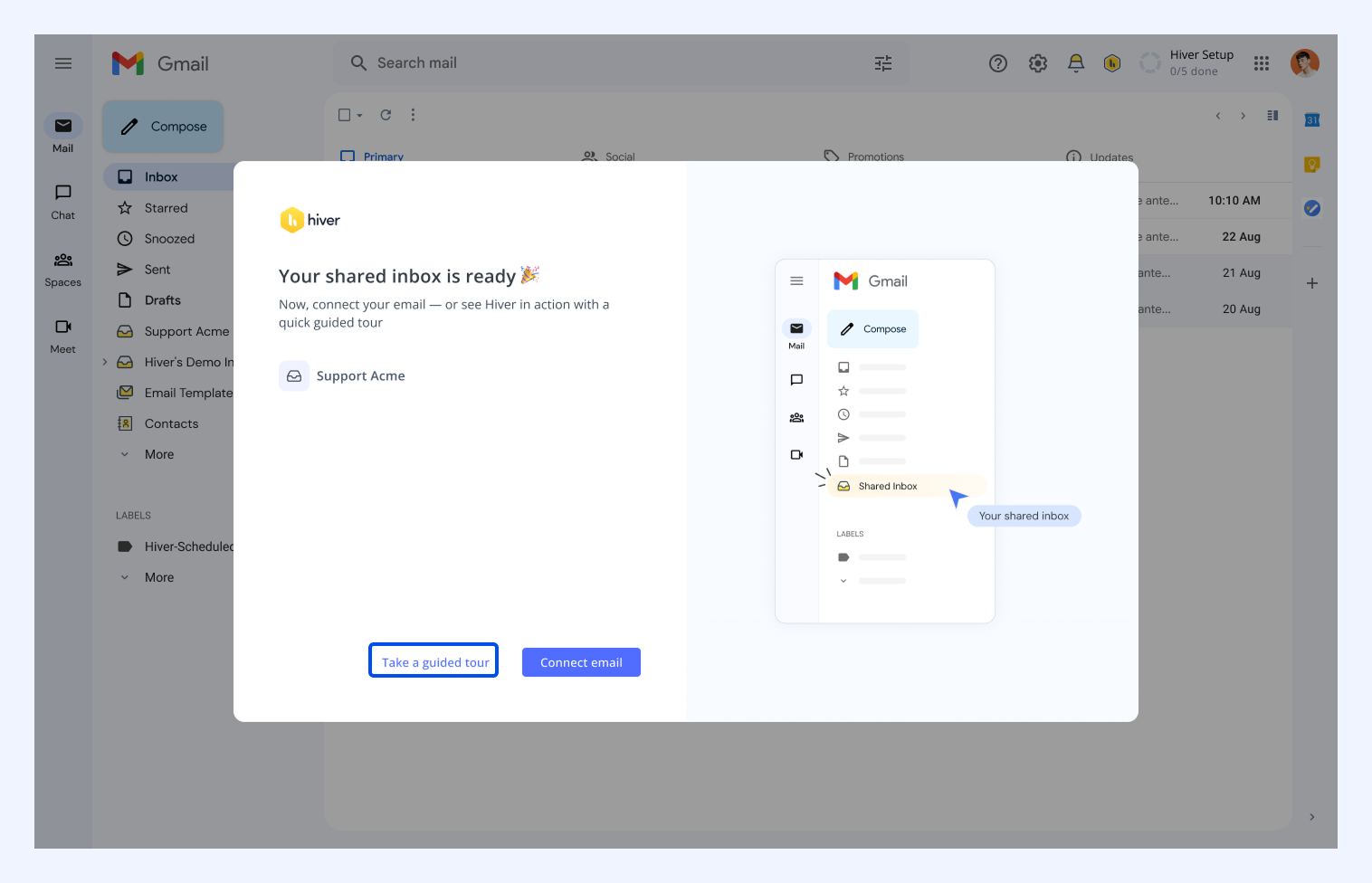Open the email dated 21 Aug
1372x883 pixels.
(x=1215, y=273)
